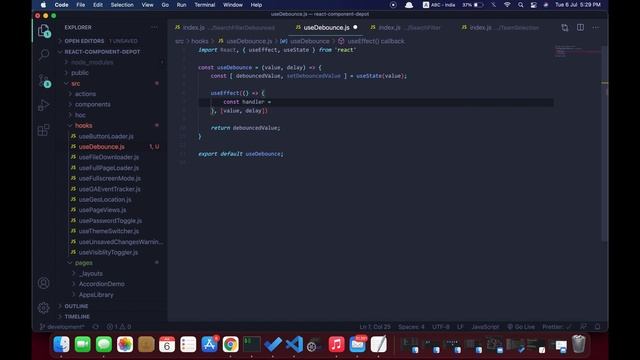Open useGeoLocation.js file
The image size is (640, 360).
105,200
